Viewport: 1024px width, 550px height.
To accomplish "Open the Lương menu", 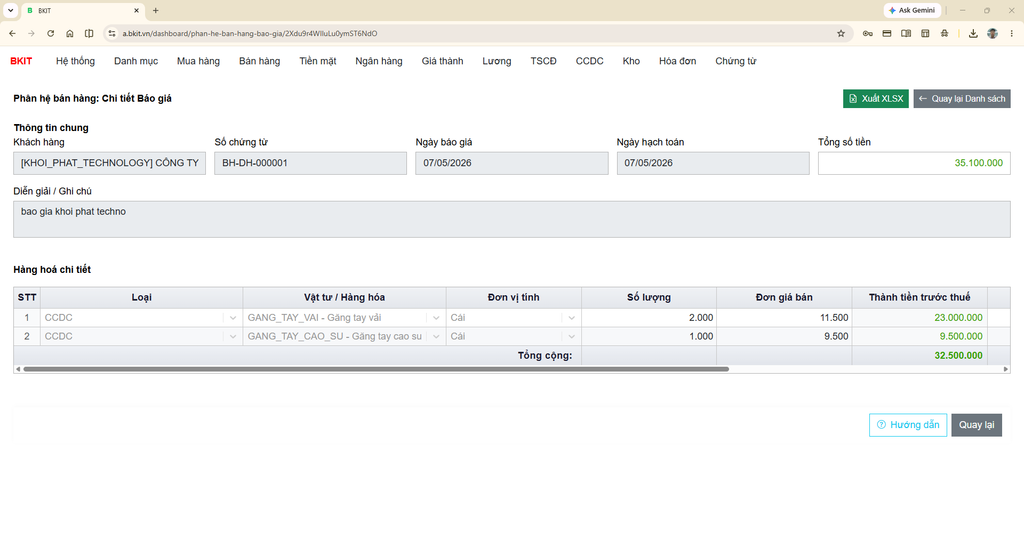I will coord(497,61).
